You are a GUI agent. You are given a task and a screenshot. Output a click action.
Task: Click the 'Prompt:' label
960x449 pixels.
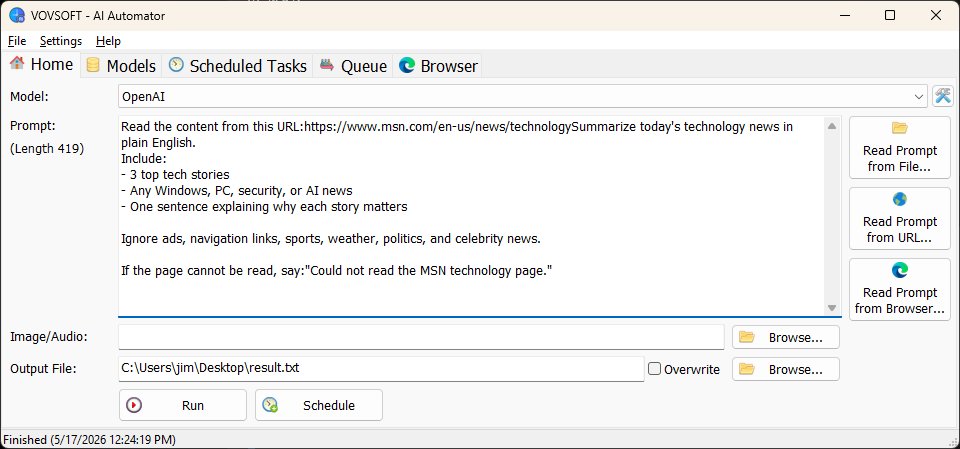click(x=32, y=126)
